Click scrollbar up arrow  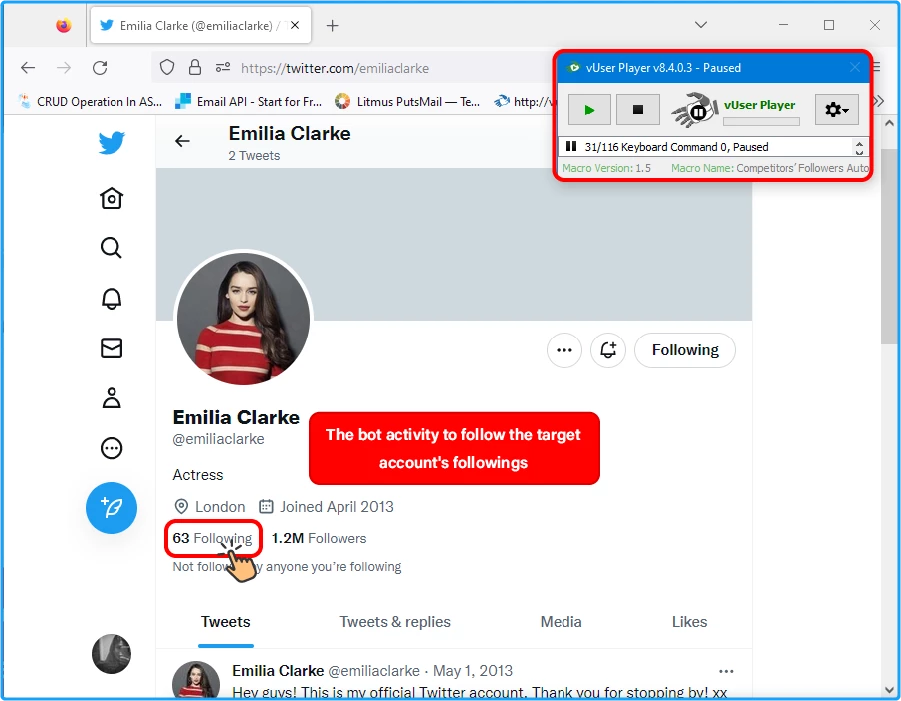tap(889, 123)
